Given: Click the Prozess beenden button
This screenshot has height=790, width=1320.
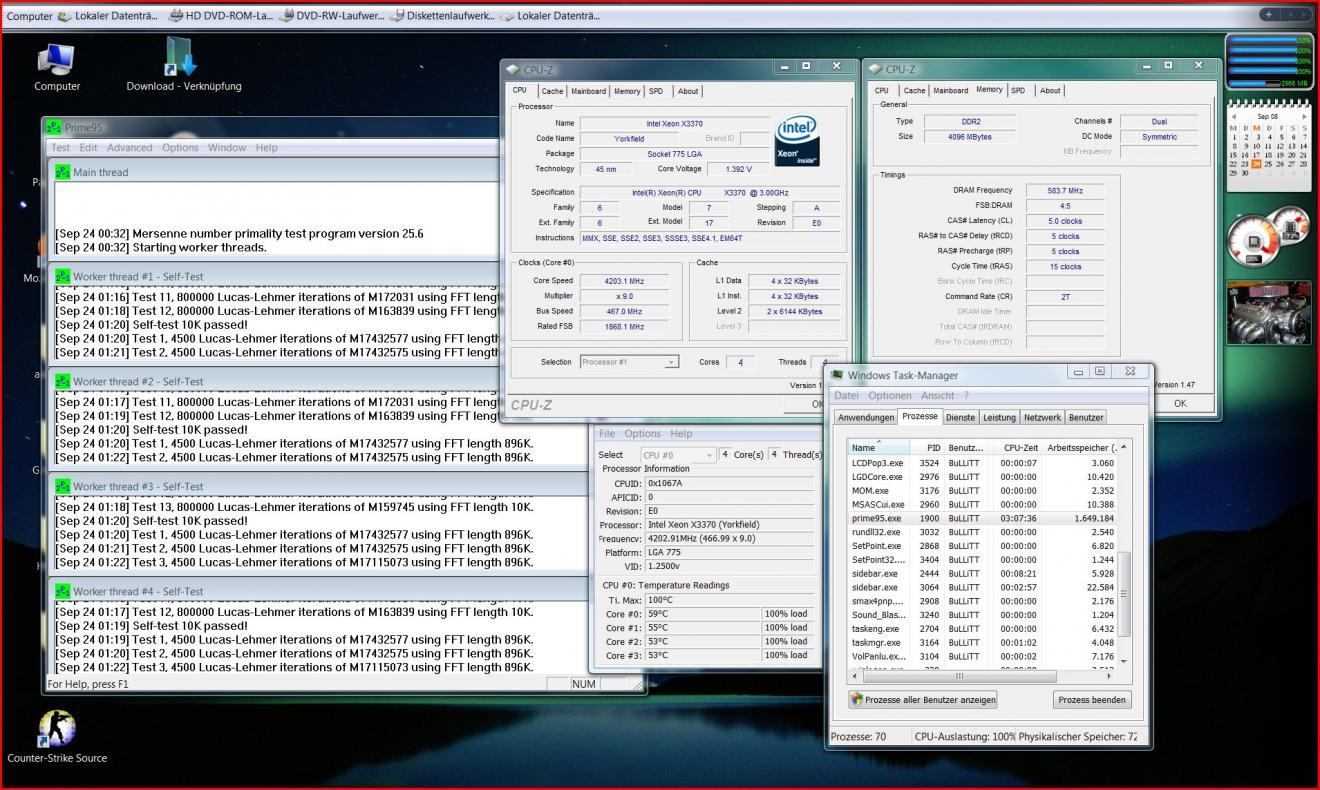Looking at the screenshot, I should (x=1093, y=700).
